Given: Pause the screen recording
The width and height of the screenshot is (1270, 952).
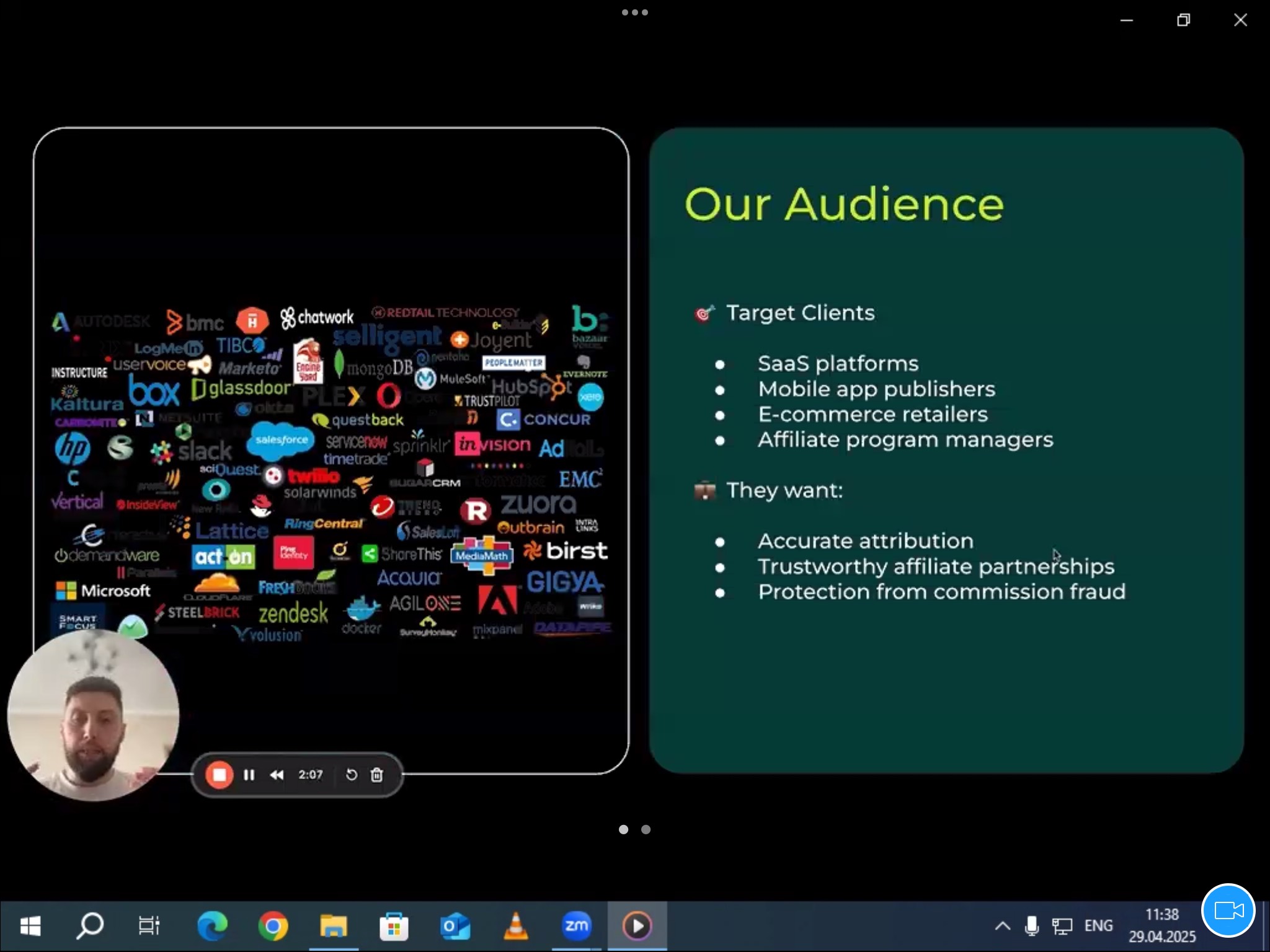Looking at the screenshot, I should [249, 775].
